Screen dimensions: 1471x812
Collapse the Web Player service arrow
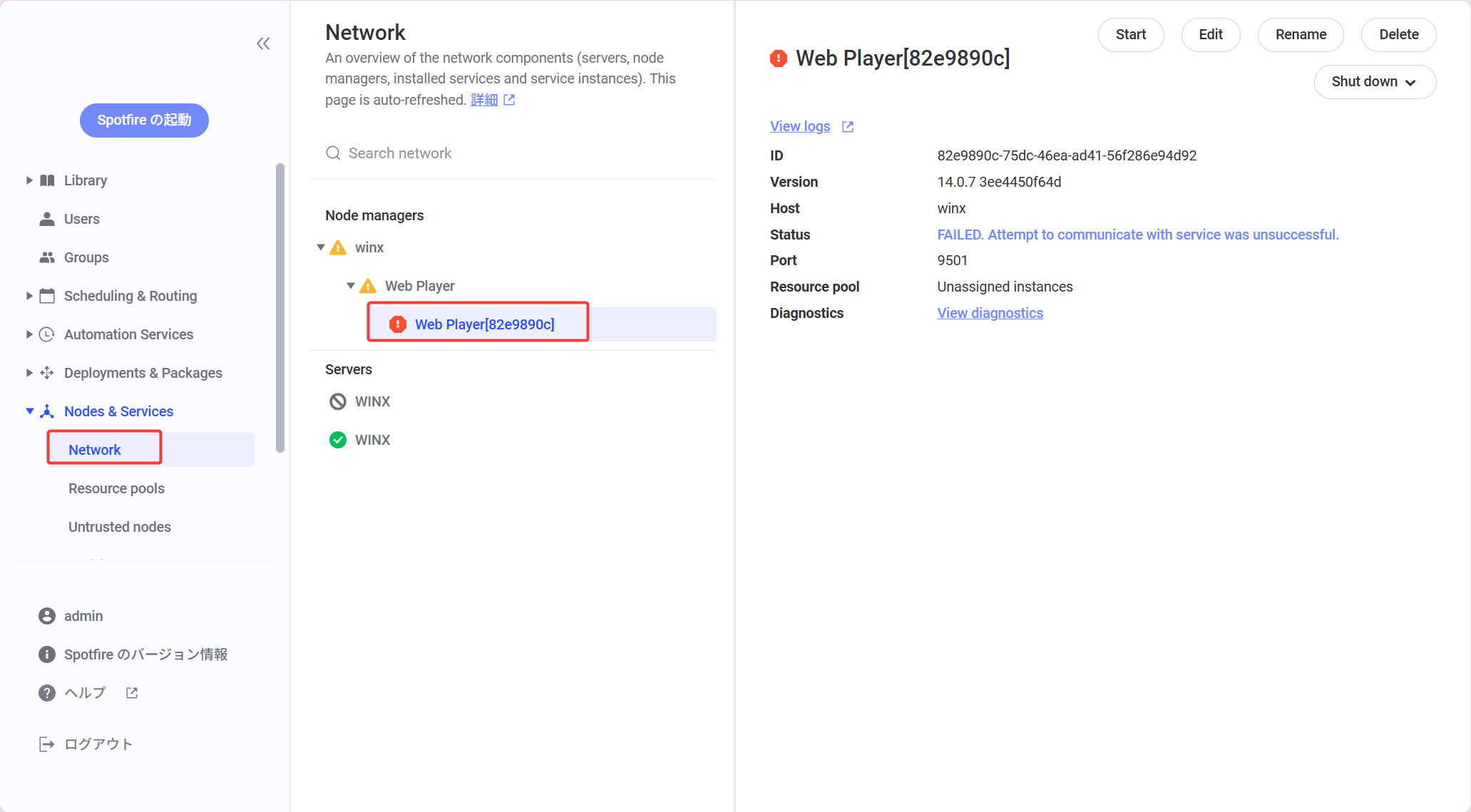tap(351, 286)
